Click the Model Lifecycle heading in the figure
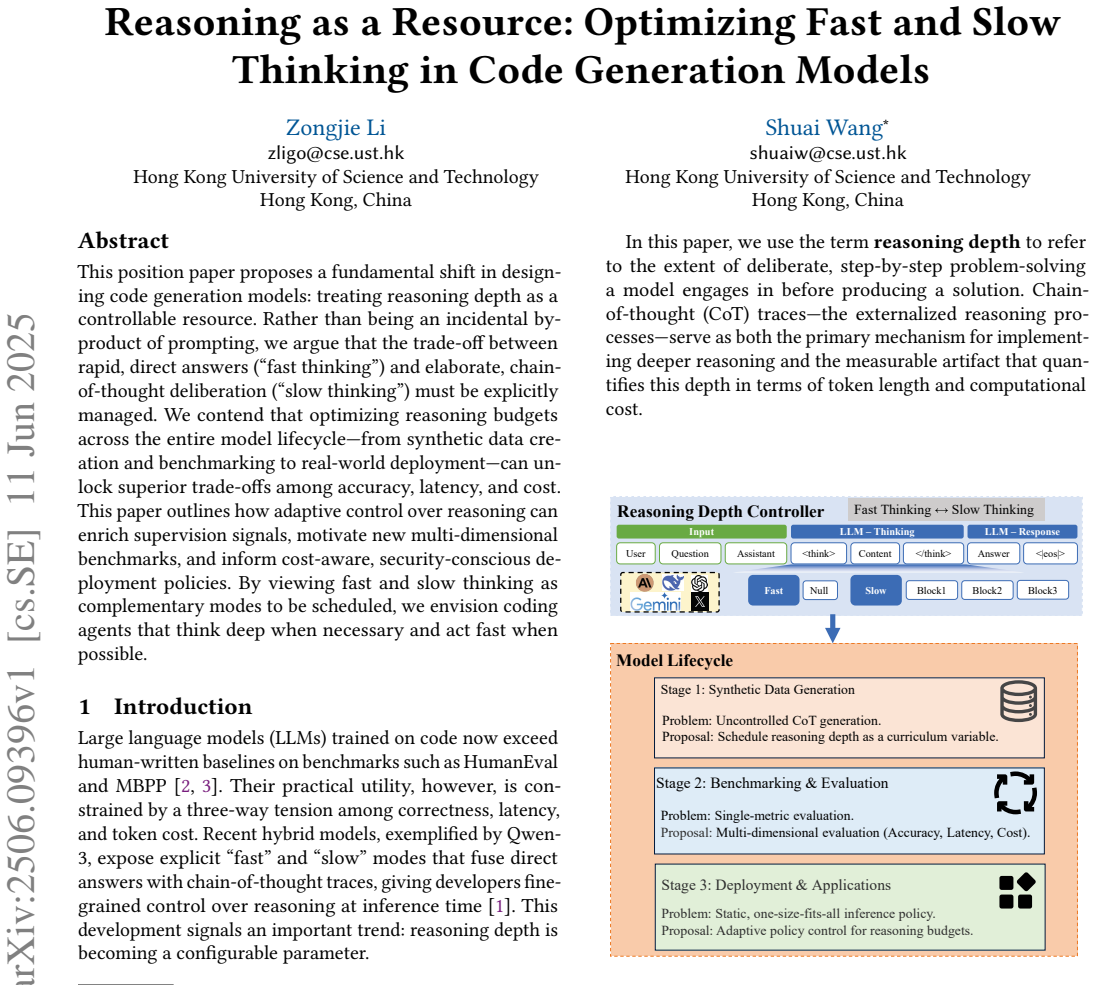1095x985 pixels. tap(675, 661)
